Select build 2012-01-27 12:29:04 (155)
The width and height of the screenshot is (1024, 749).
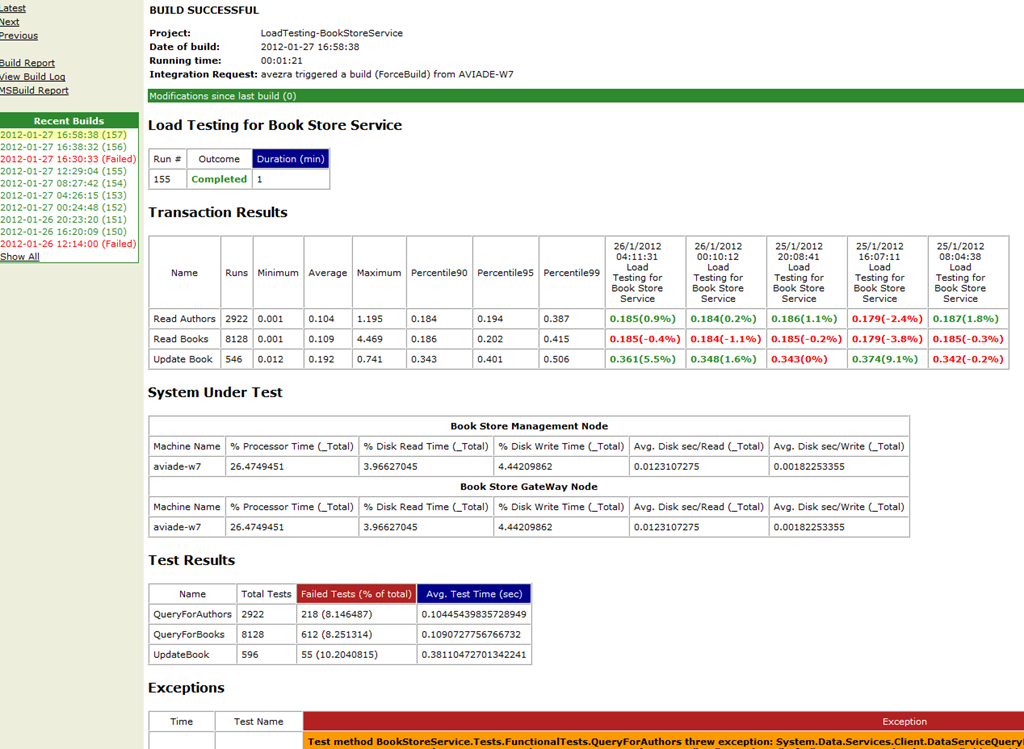[63, 171]
